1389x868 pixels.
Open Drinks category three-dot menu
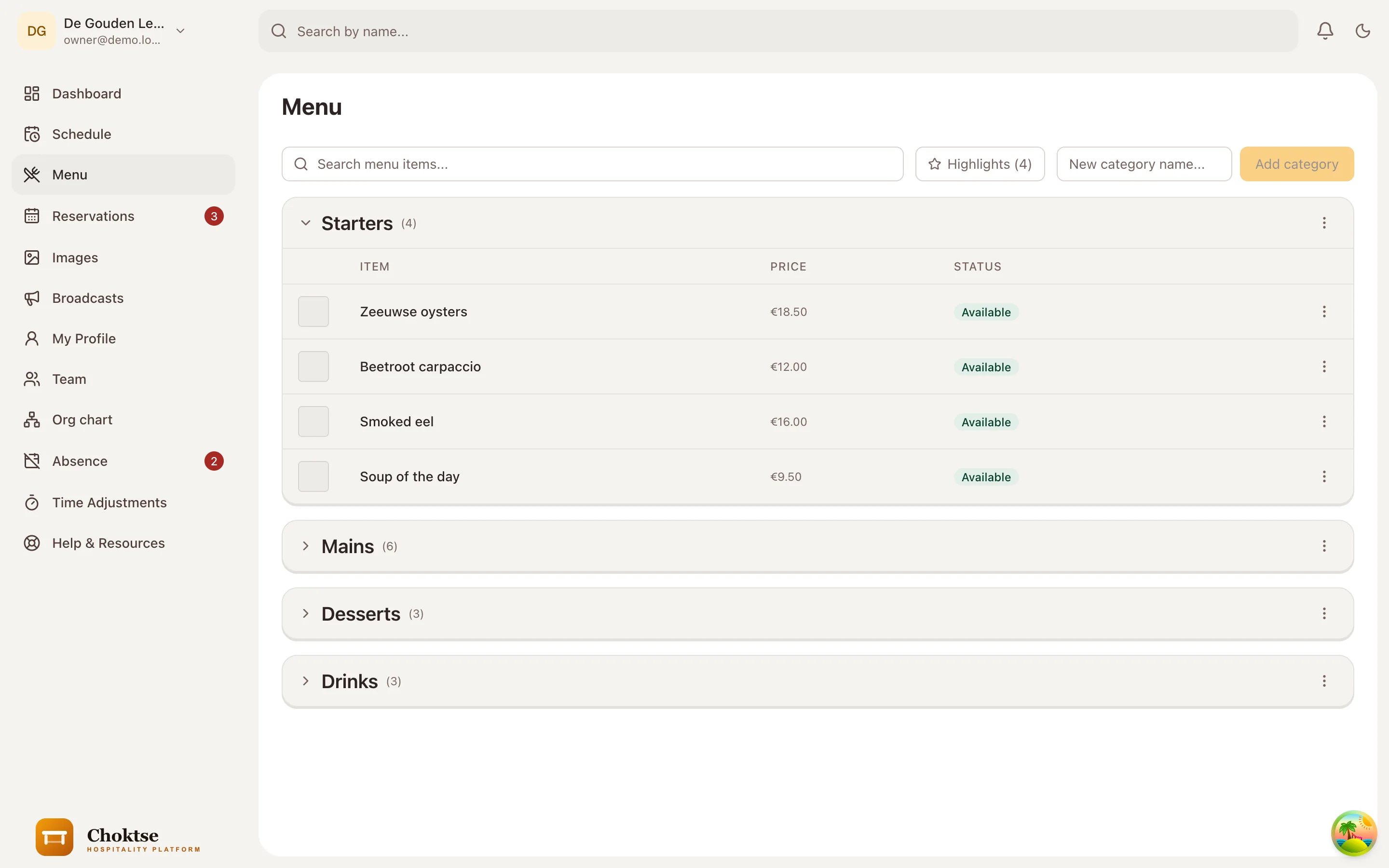point(1324,681)
